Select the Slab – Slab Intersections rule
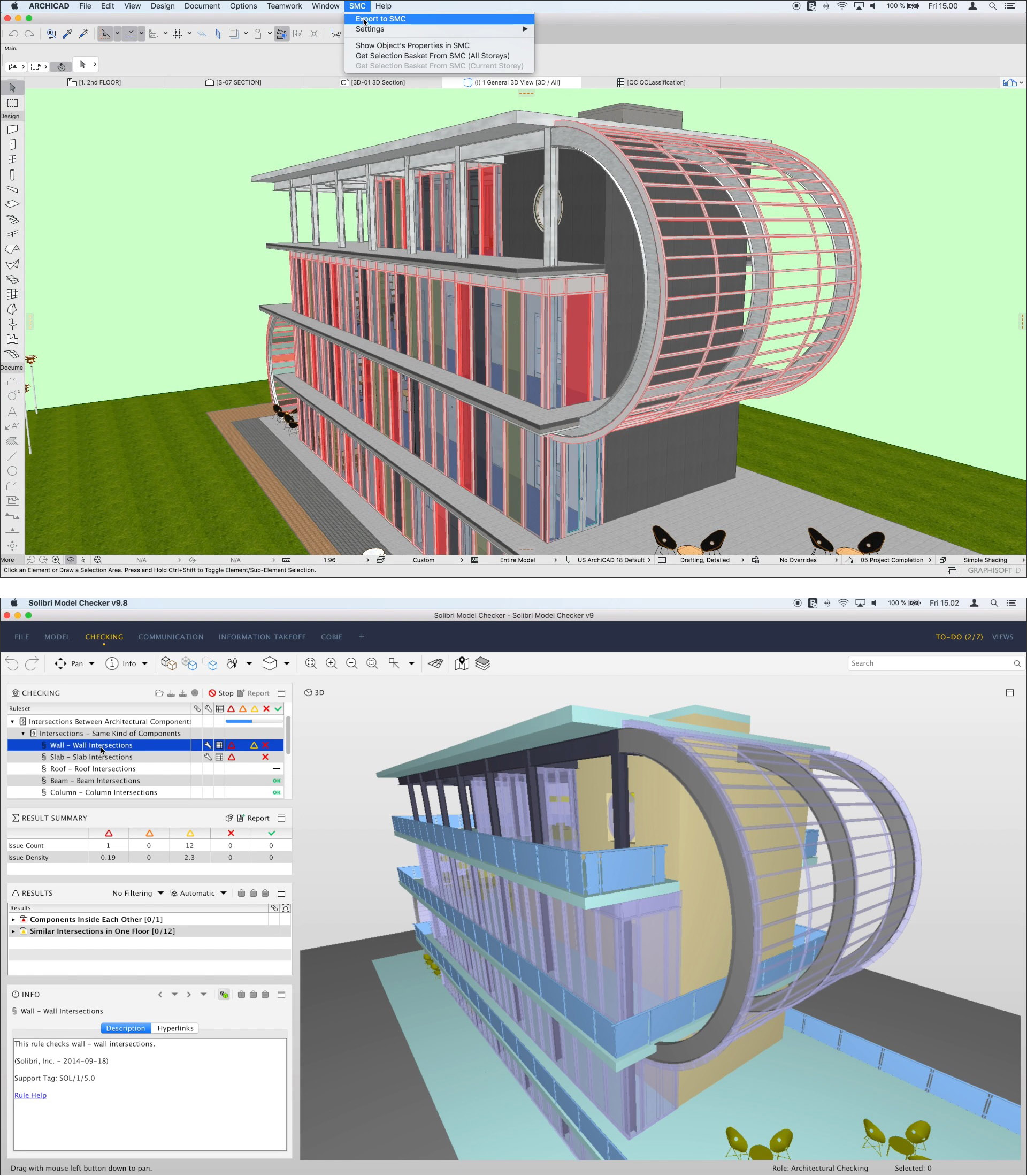1027x1176 pixels. (x=91, y=757)
